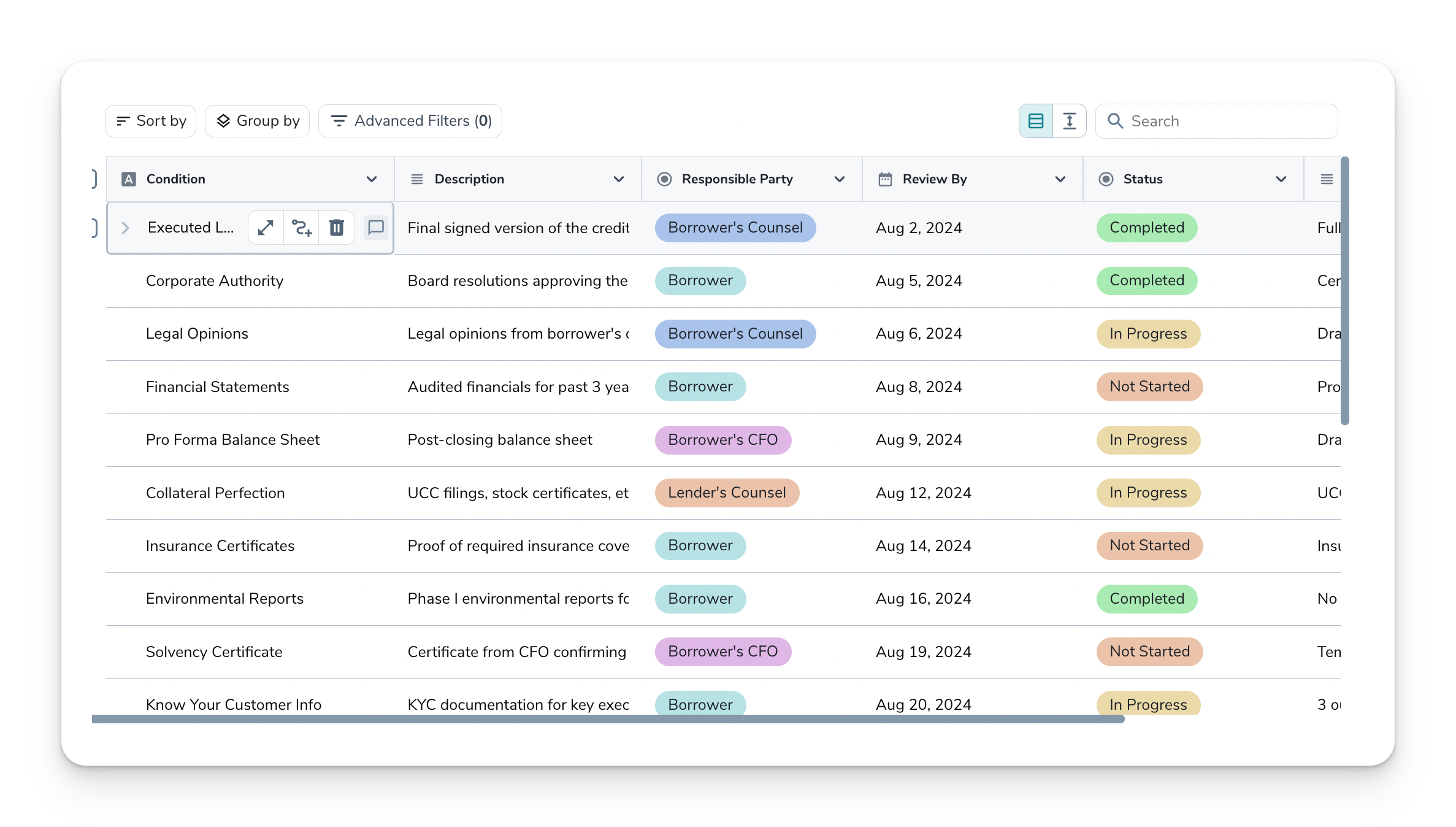Click into the Search field
Screen dimensions: 1456x827
1227,121
